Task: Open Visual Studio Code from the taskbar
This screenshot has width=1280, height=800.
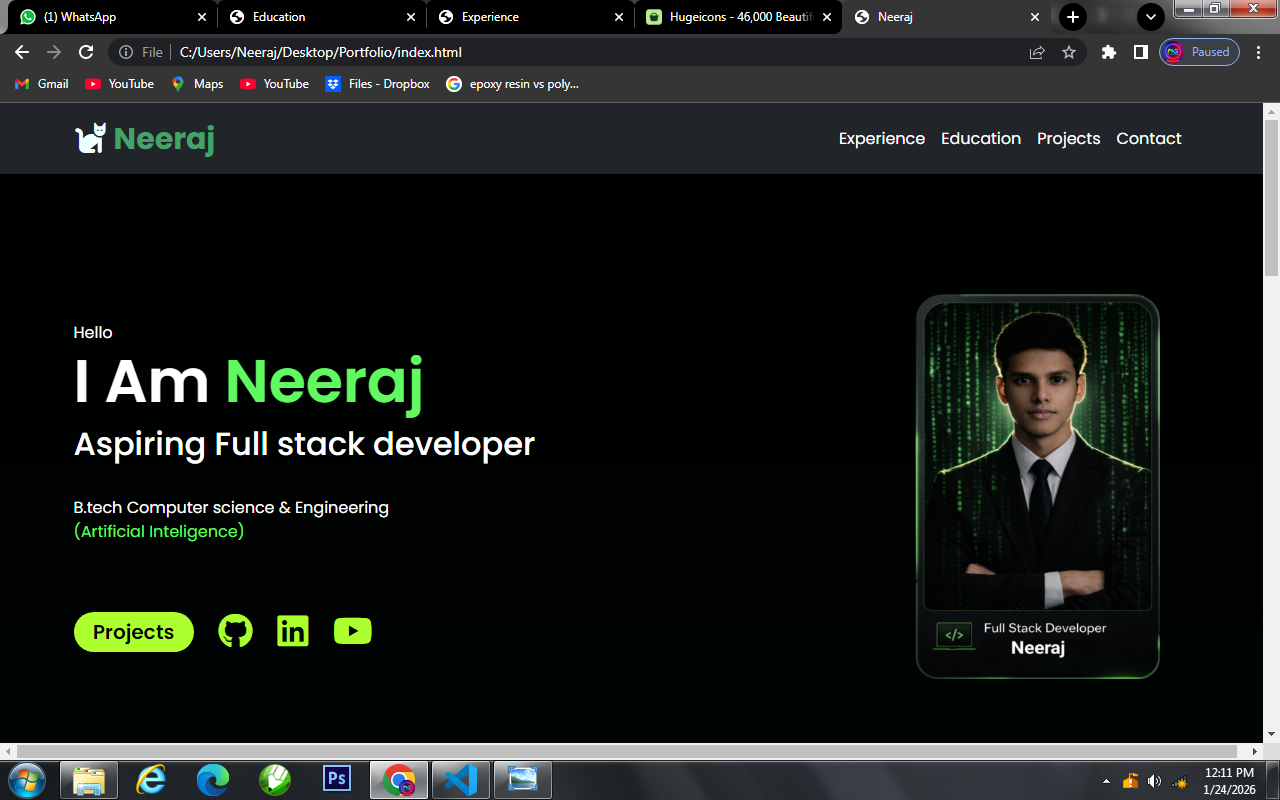Action: 460,779
